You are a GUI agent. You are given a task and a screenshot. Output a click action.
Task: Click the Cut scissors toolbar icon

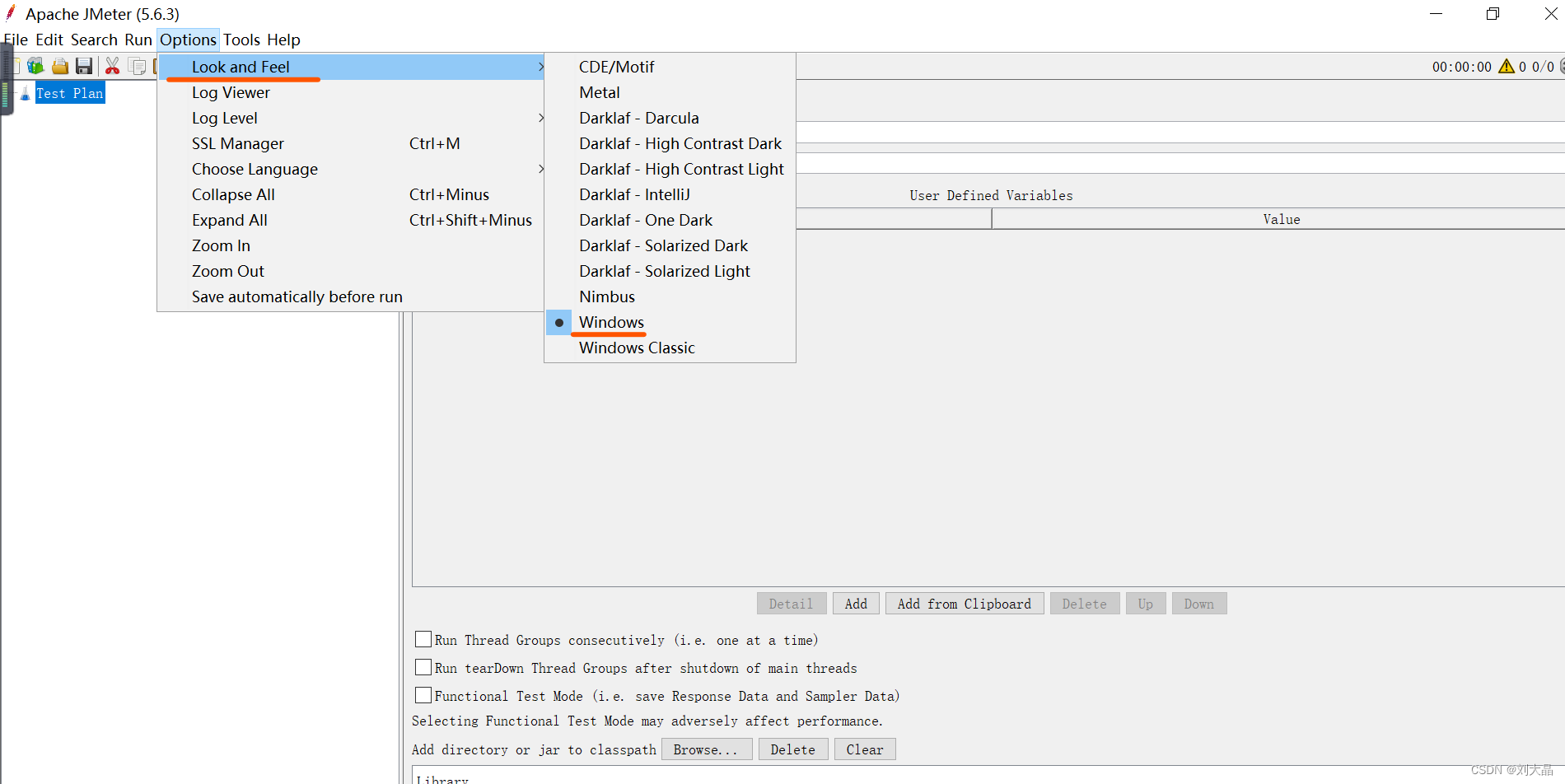[113, 67]
